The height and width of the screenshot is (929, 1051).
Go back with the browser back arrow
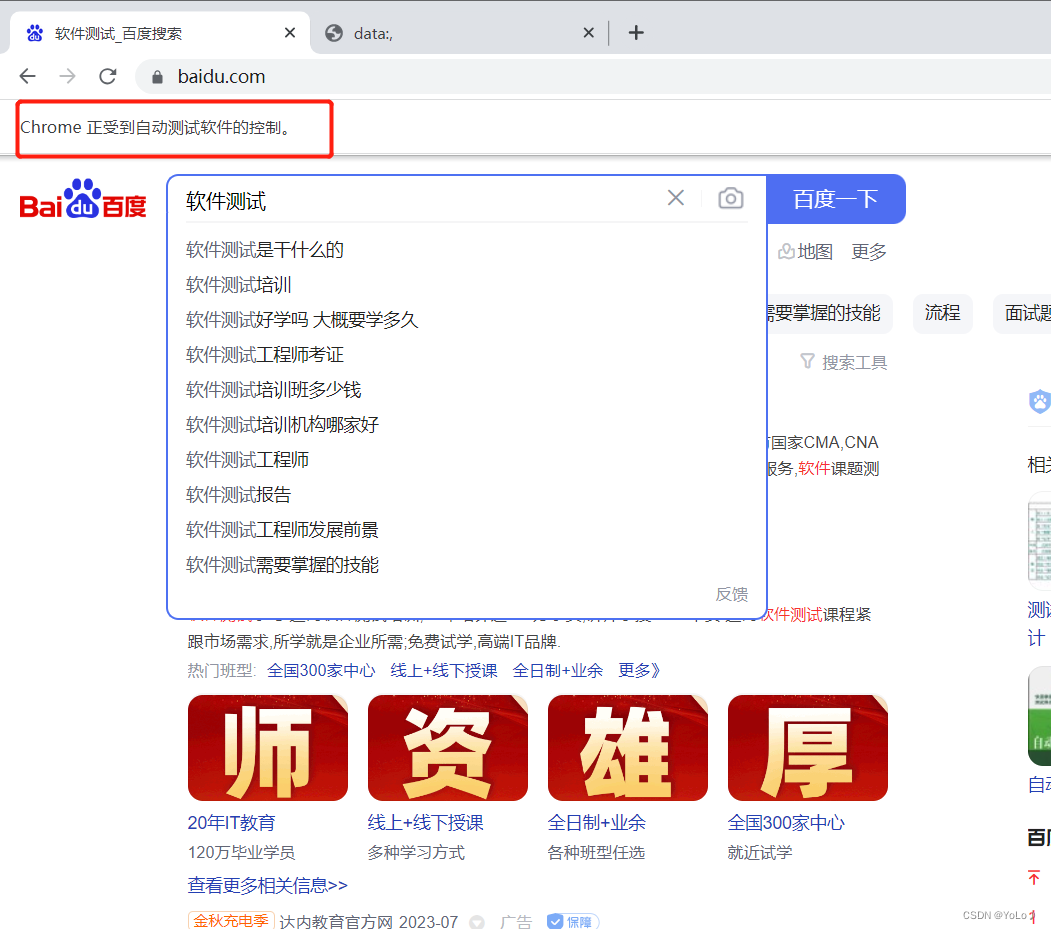27,76
